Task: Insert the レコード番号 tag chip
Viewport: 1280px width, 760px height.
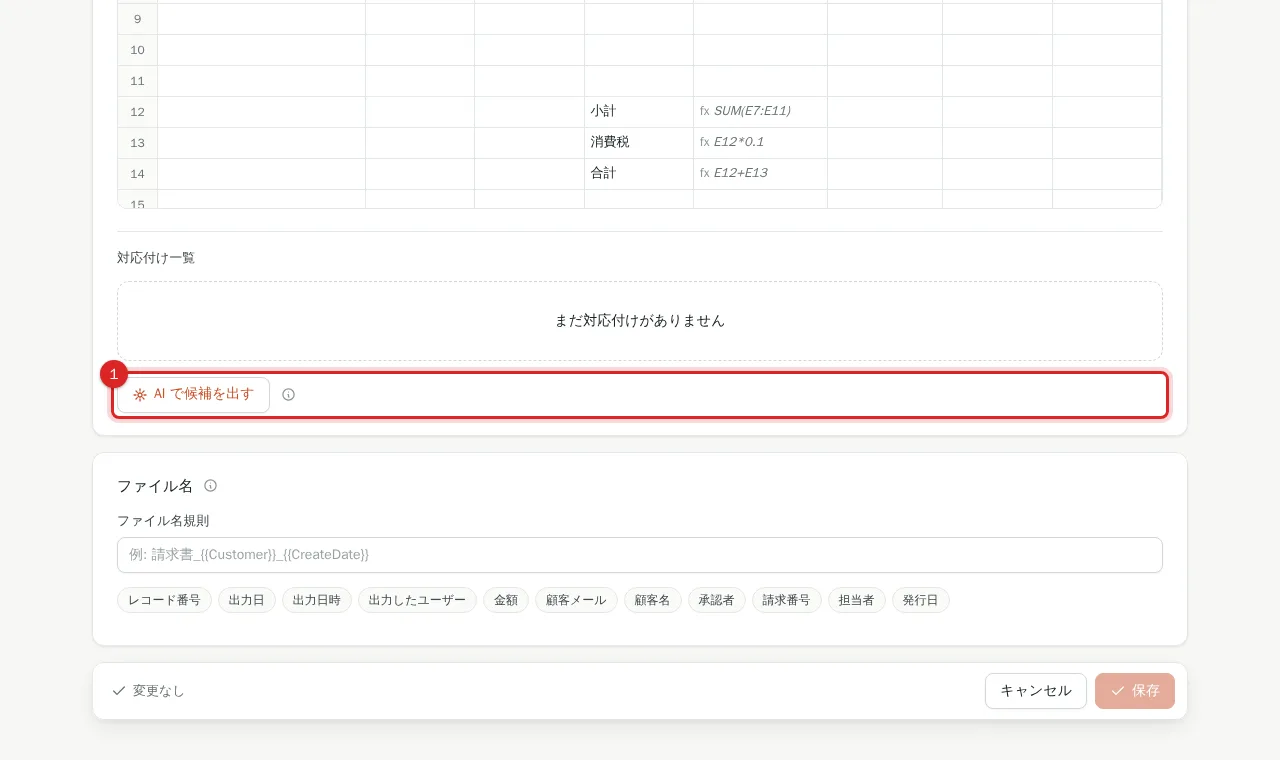Action: coord(164,600)
